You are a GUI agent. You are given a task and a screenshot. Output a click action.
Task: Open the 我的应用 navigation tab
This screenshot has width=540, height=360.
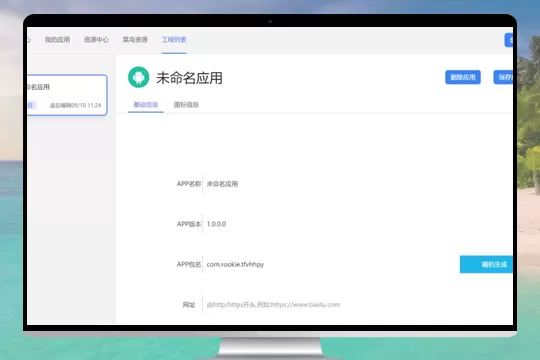click(x=57, y=40)
